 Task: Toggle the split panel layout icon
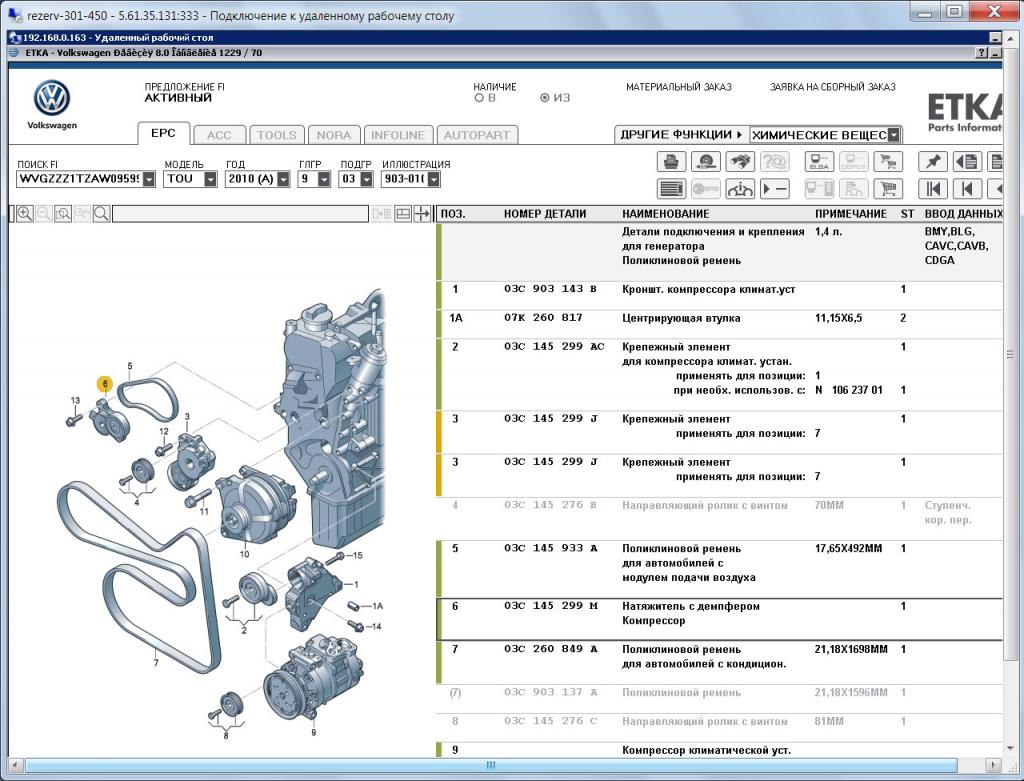coord(403,214)
